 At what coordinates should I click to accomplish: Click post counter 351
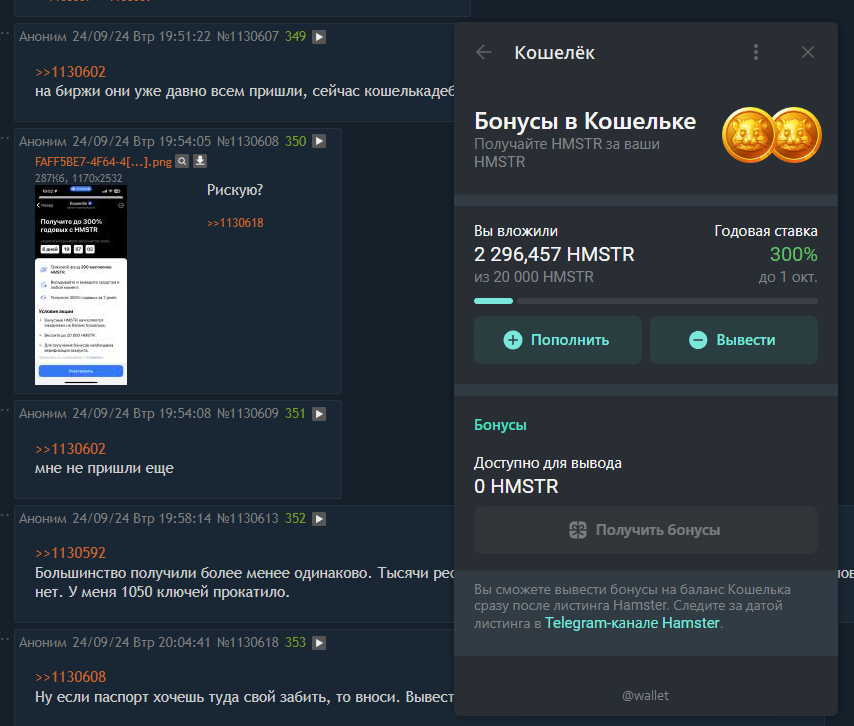point(295,413)
